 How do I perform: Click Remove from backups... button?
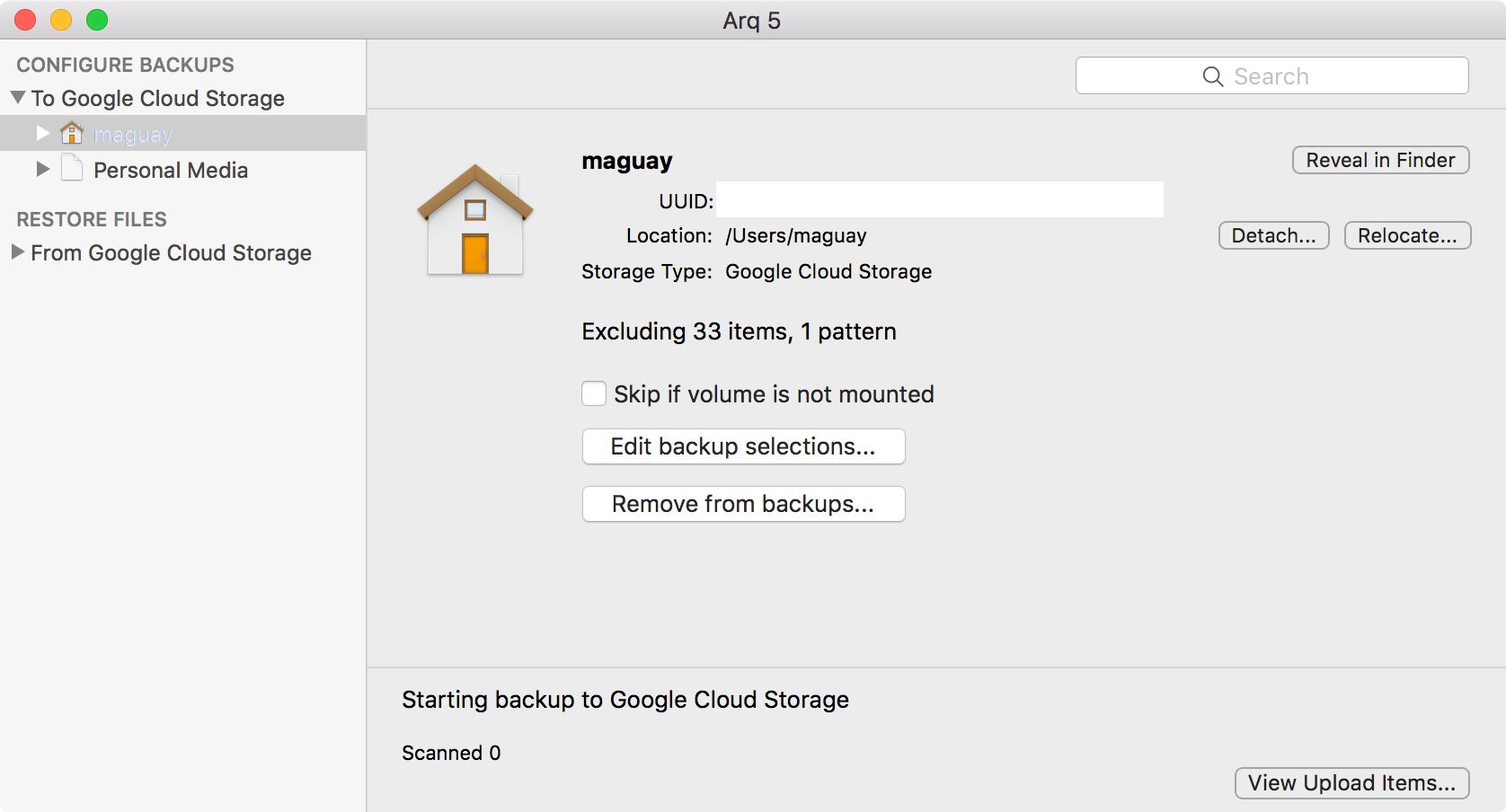(743, 504)
